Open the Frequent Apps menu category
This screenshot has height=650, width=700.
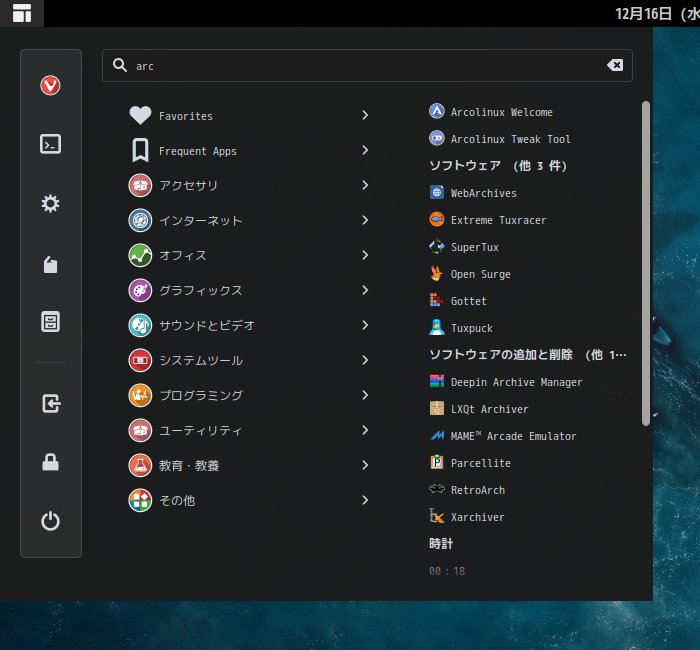249,150
